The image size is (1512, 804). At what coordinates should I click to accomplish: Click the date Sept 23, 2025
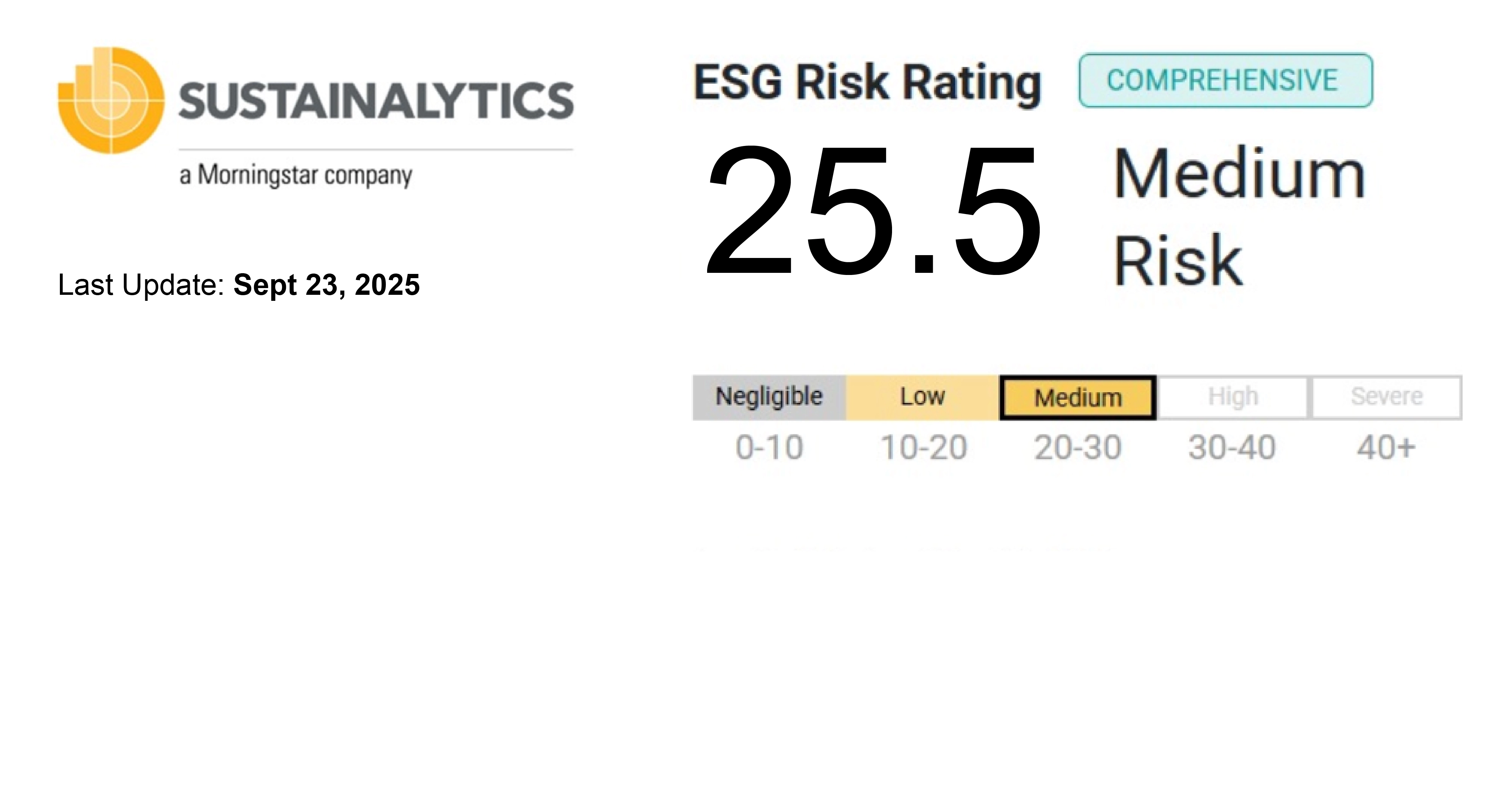tap(326, 285)
